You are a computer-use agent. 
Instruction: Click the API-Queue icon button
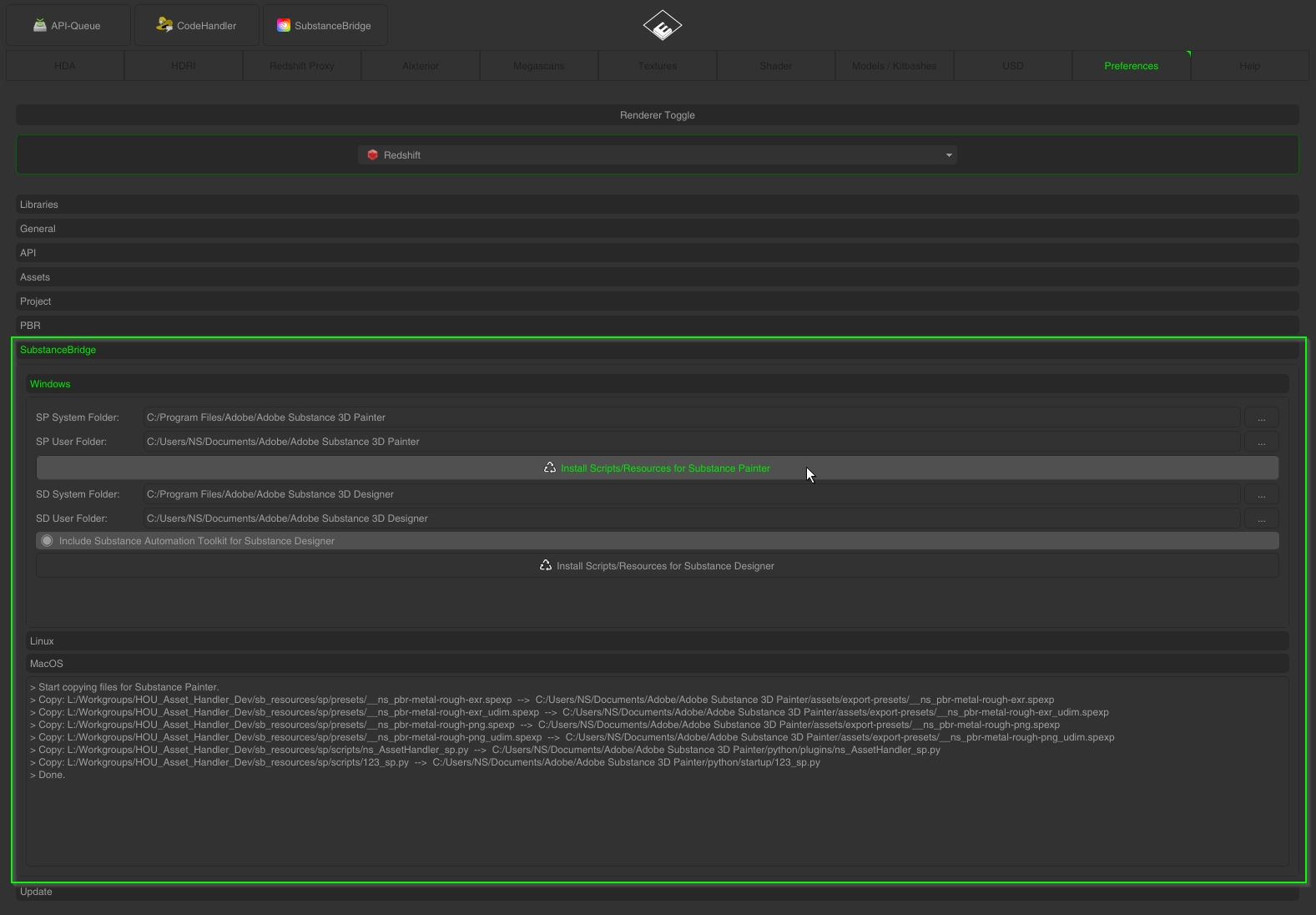click(x=39, y=25)
